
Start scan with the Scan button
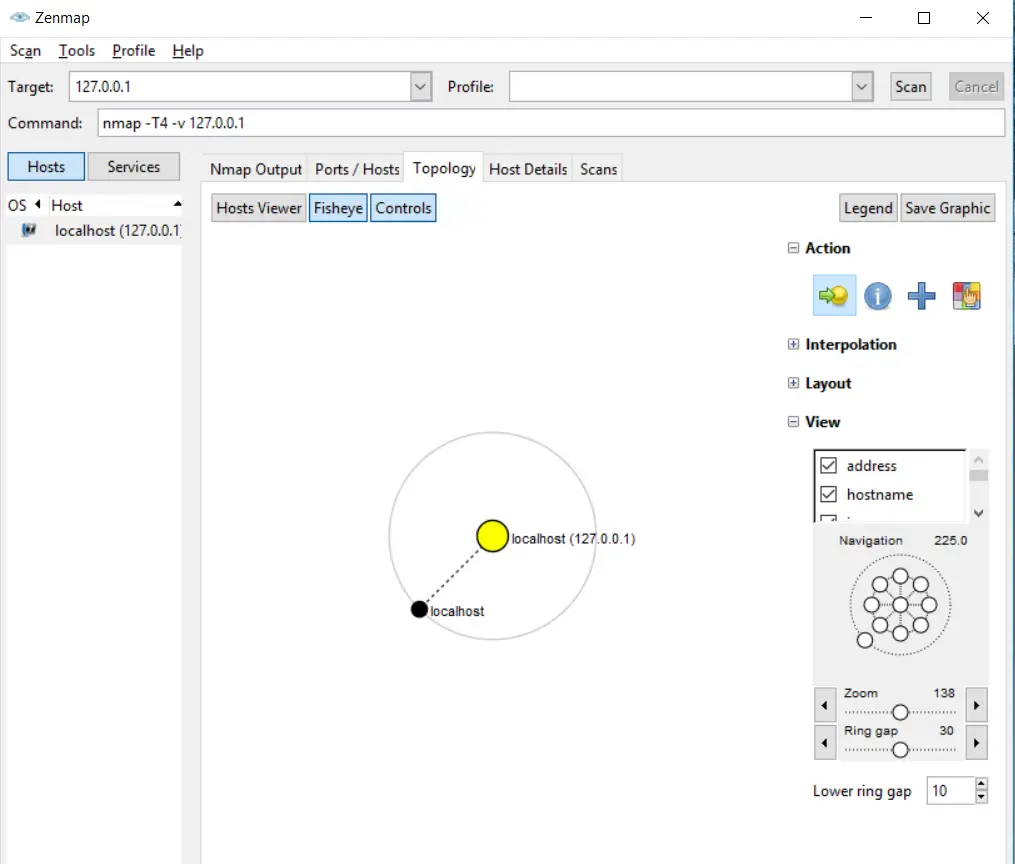click(910, 87)
